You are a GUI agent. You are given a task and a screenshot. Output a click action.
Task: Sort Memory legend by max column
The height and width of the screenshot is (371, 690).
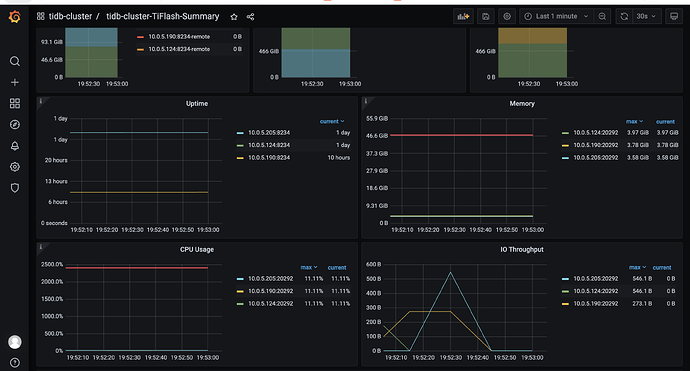[x=634, y=121]
